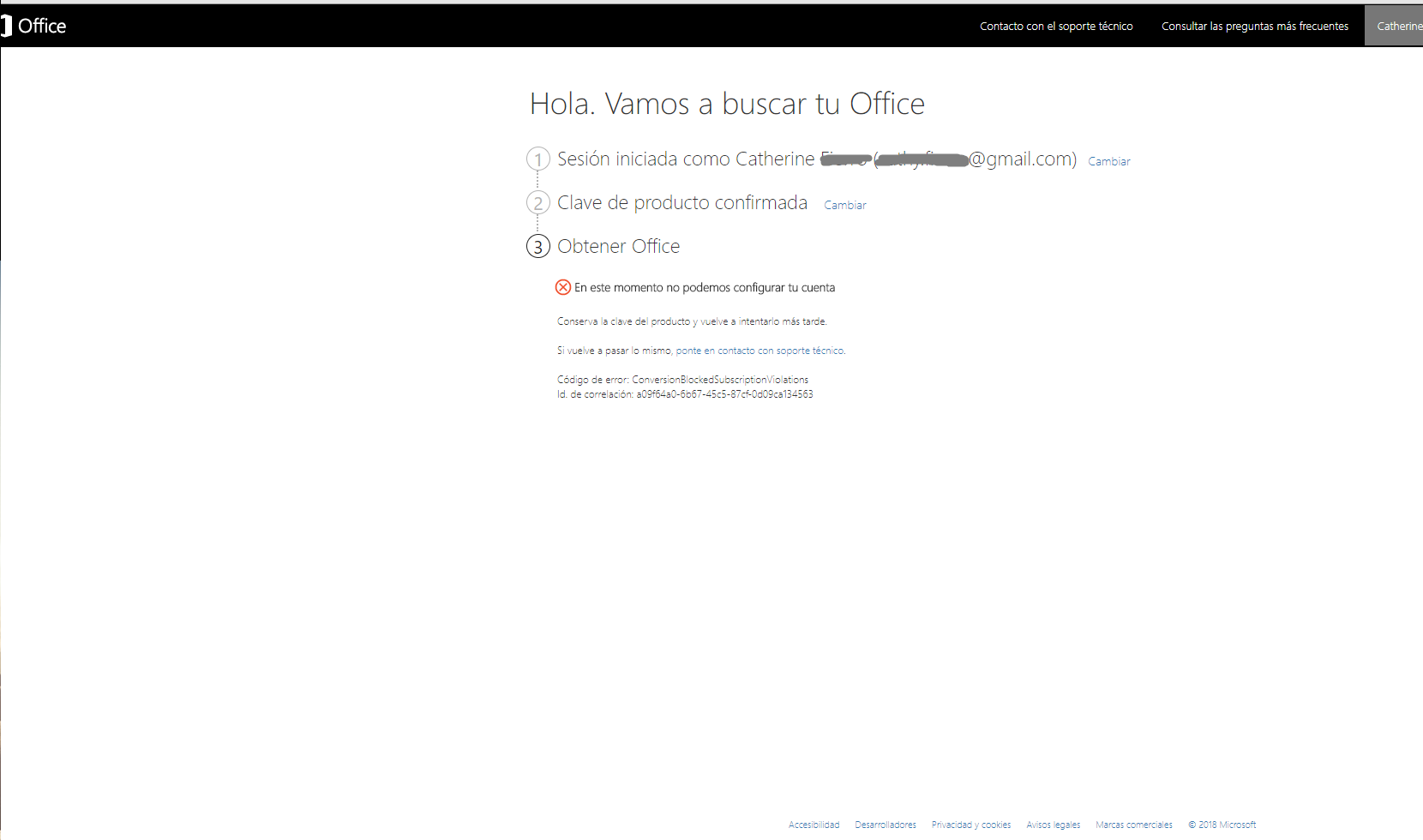Select step 2 circle icon
Viewport: 1423px width, 840px height.
pos(537,202)
